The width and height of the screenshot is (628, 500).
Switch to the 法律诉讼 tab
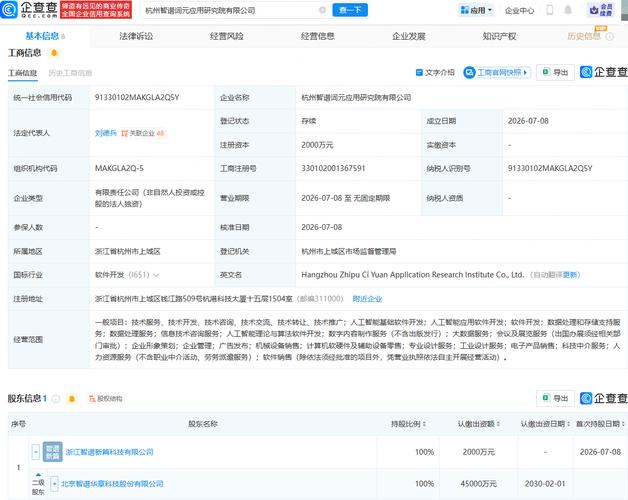136,36
